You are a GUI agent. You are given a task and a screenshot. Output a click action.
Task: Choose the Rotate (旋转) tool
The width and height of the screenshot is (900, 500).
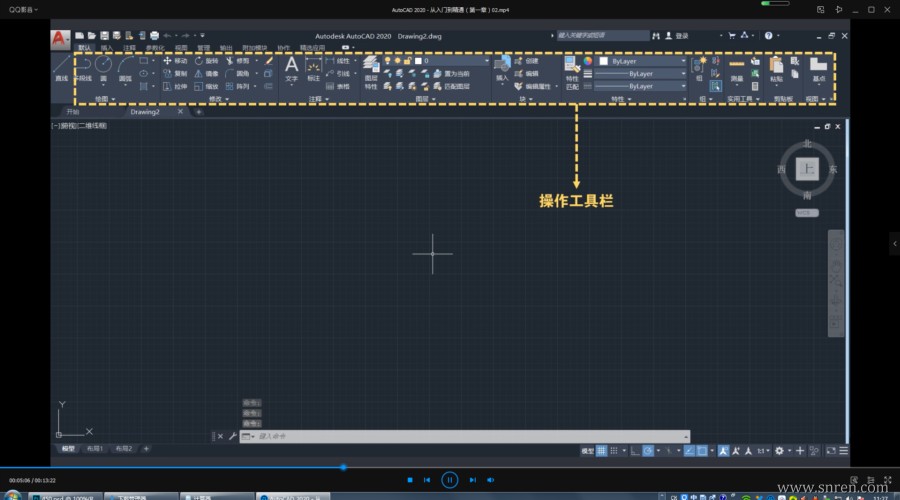(x=206, y=61)
